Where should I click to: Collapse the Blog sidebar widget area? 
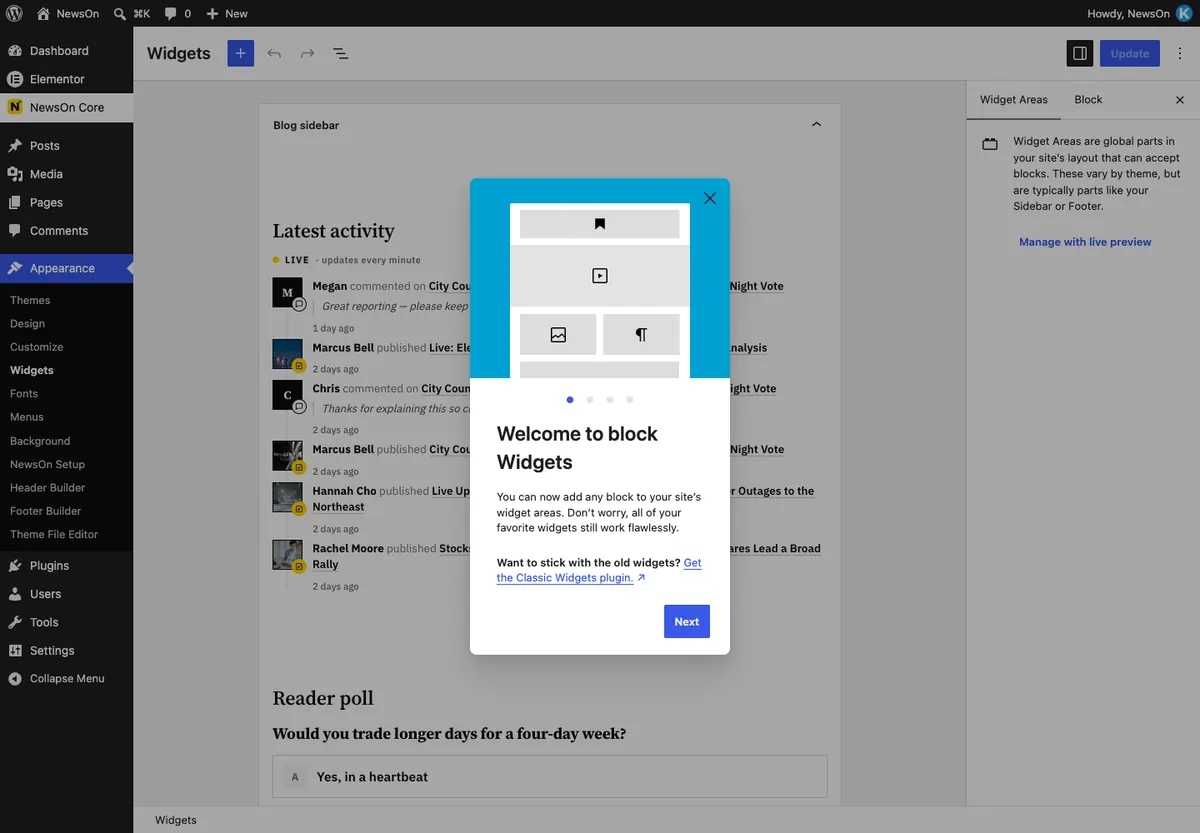816,125
